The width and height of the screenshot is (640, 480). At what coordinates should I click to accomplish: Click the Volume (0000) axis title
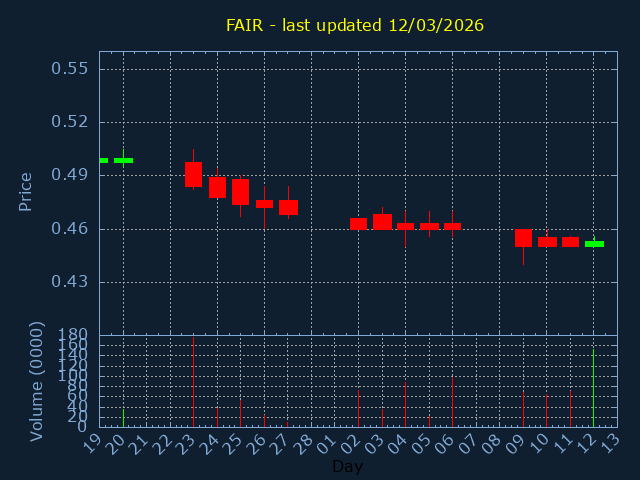(x=37, y=380)
